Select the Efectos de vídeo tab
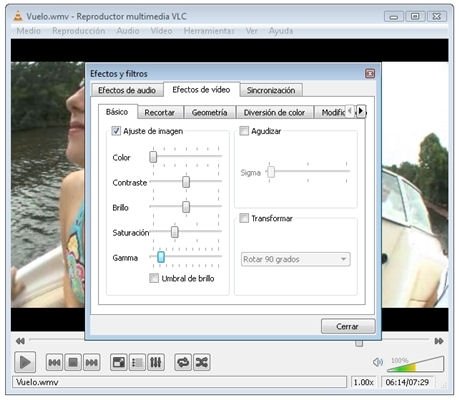Screen dimensions: 459x400 click(x=201, y=90)
